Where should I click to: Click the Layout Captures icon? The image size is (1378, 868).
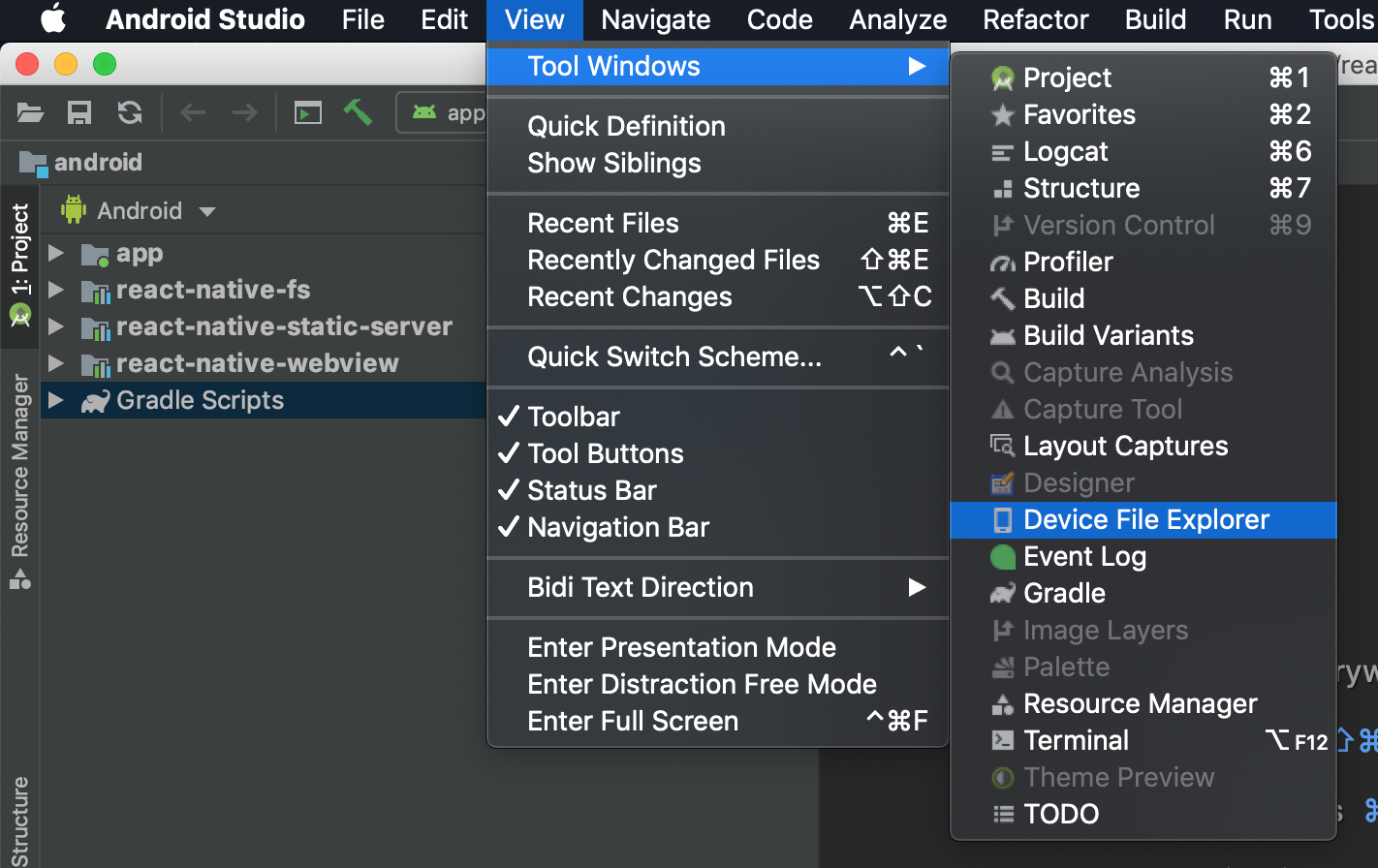[x=1002, y=446]
